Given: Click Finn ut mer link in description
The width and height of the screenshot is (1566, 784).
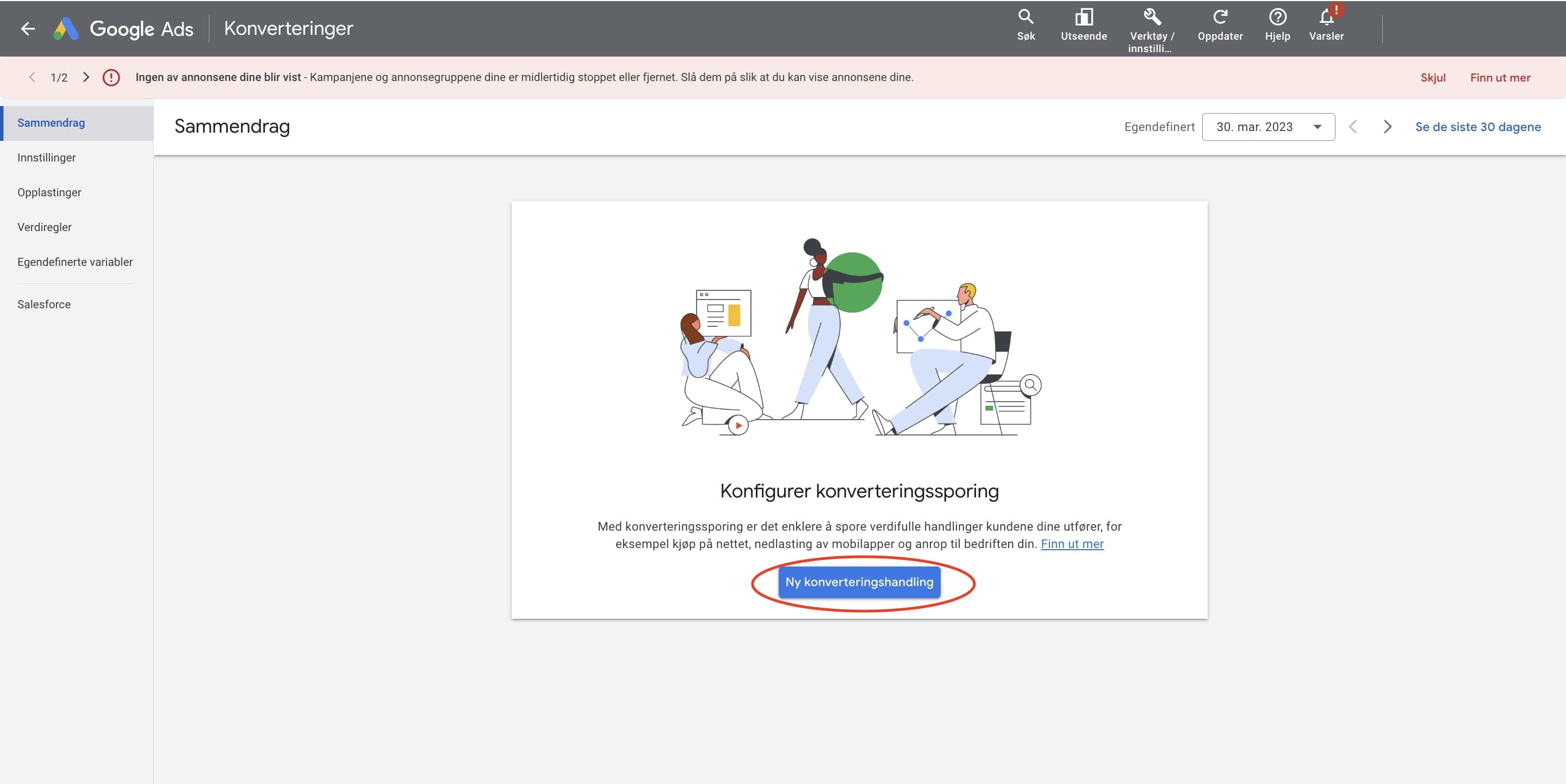Looking at the screenshot, I should point(1071,544).
